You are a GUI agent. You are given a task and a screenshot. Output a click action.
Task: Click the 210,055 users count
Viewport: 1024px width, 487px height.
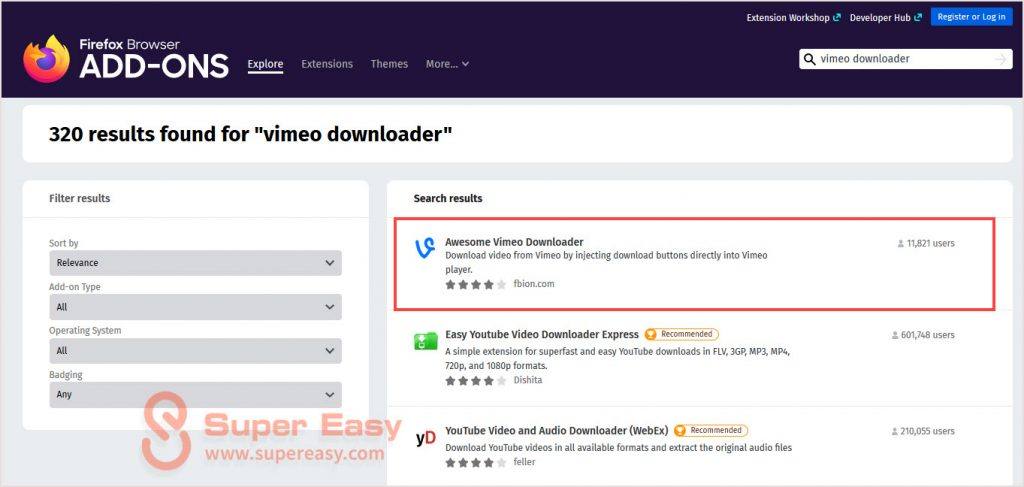point(923,432)
